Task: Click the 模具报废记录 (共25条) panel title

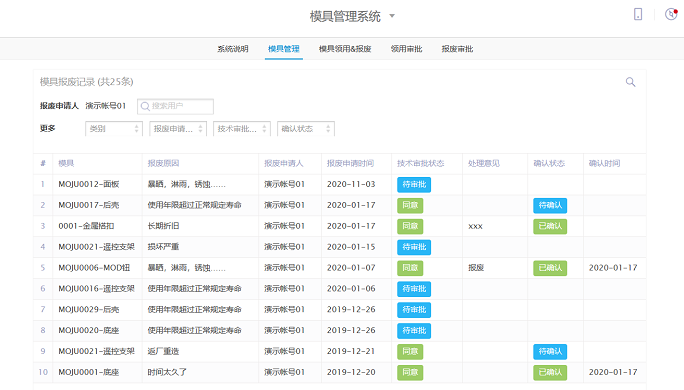Action: coord(86,82)
